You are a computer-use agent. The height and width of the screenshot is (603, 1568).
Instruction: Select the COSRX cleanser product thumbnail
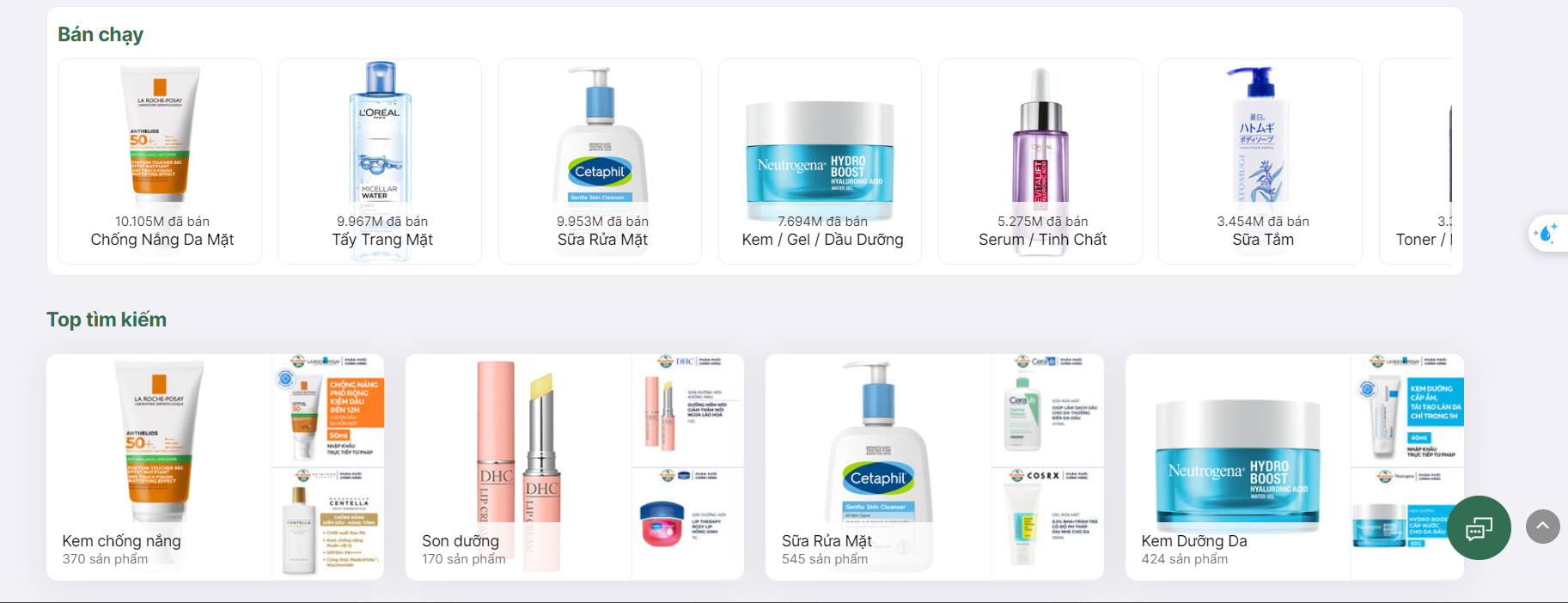click(x=1048, y=524)
